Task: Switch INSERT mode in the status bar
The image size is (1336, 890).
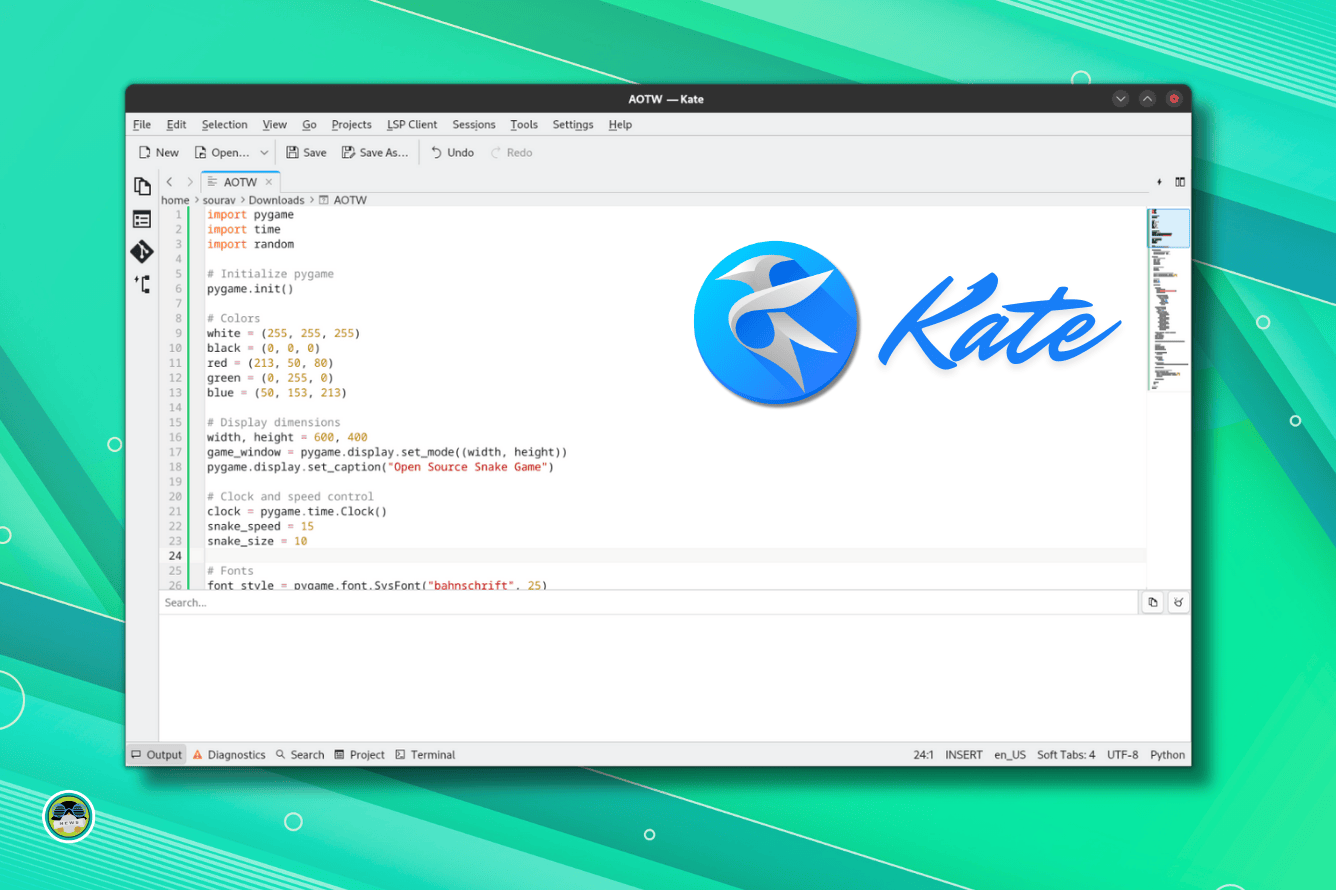Action: pos(963,754)
